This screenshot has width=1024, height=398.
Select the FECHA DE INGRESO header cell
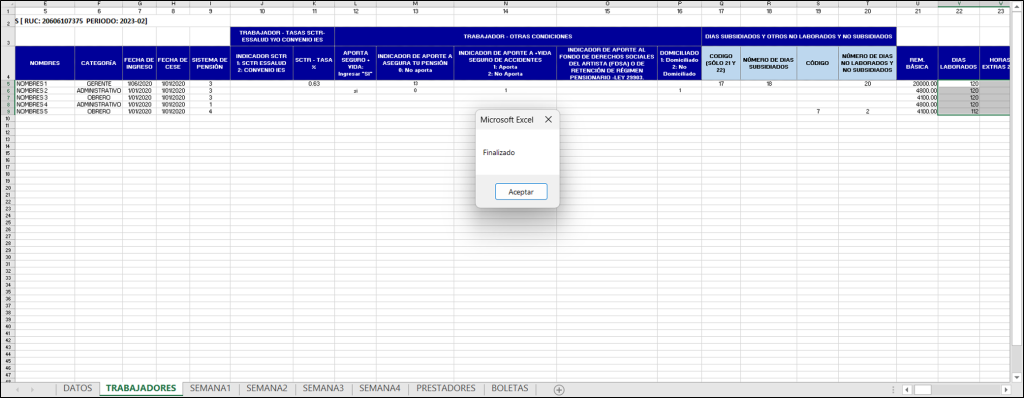139,63
